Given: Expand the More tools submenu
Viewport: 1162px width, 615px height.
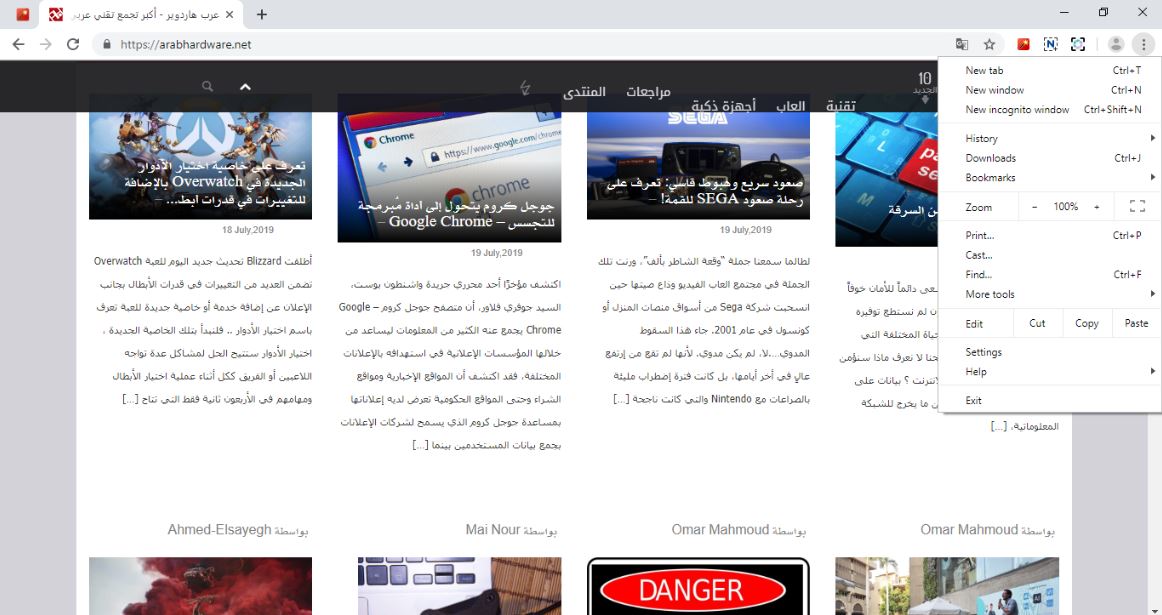Looking at the screenshot, I should pos(1049,294).
